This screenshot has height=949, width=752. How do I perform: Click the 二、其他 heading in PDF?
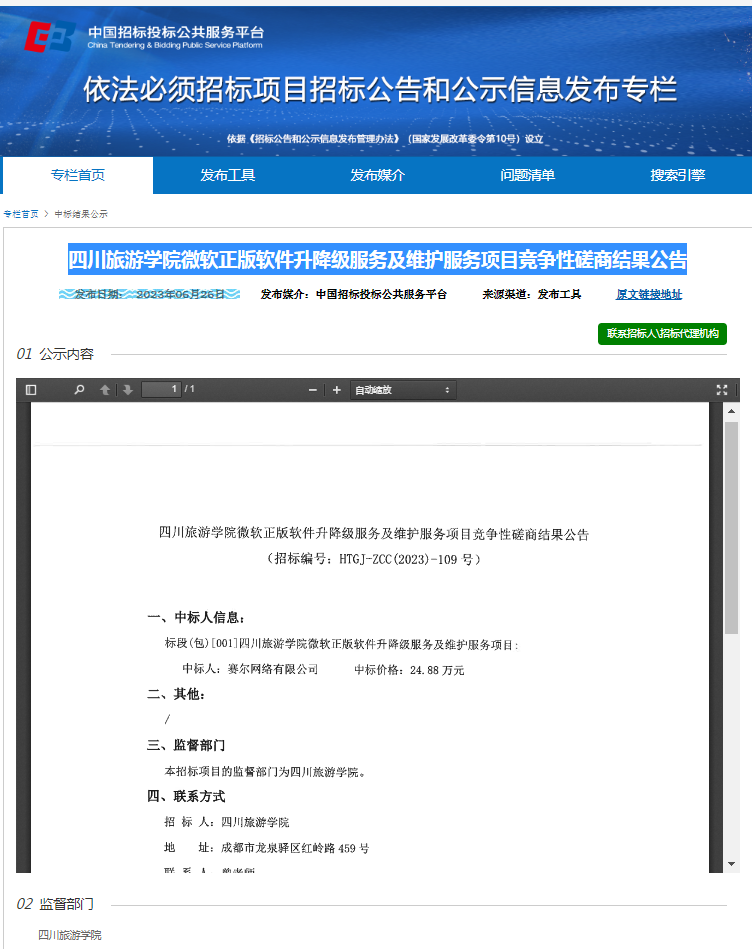coord(176,694)
